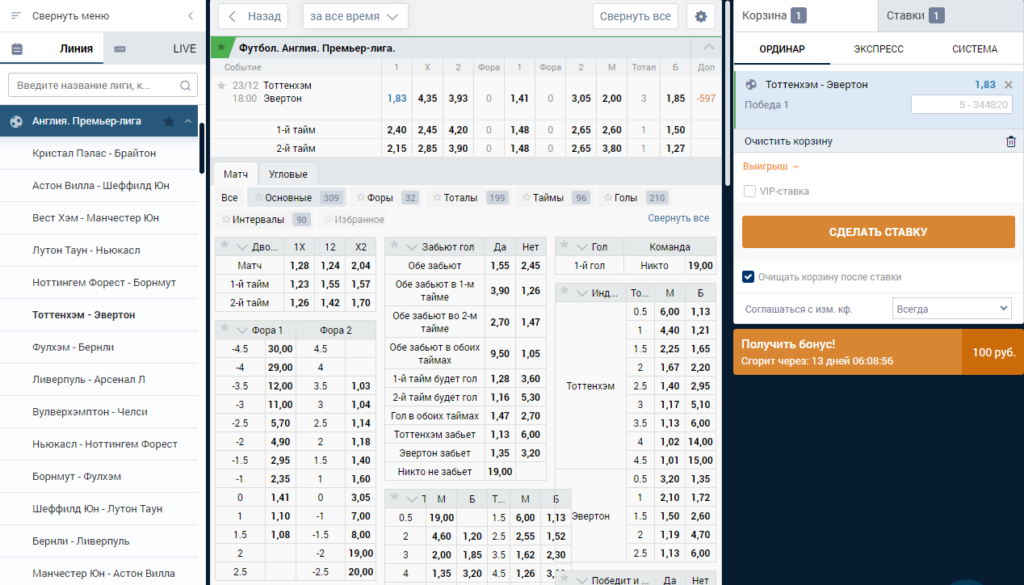Screen dimensions: 1024x585
Task: Click the bet amount input field
Action: tap(962, 104)
